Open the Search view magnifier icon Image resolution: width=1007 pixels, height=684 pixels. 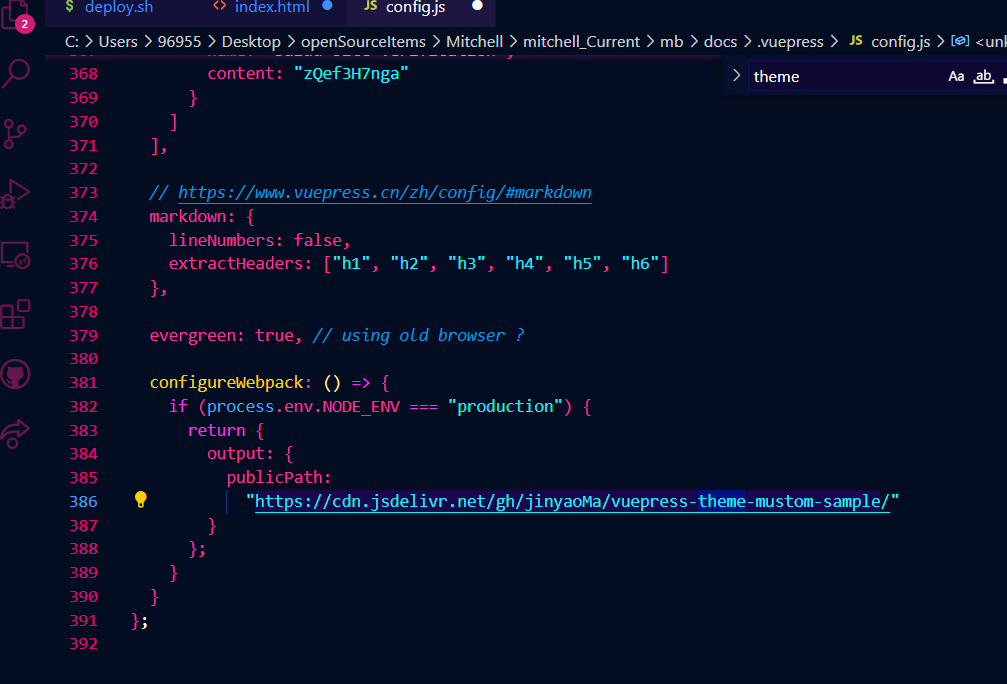click(17, 72)
